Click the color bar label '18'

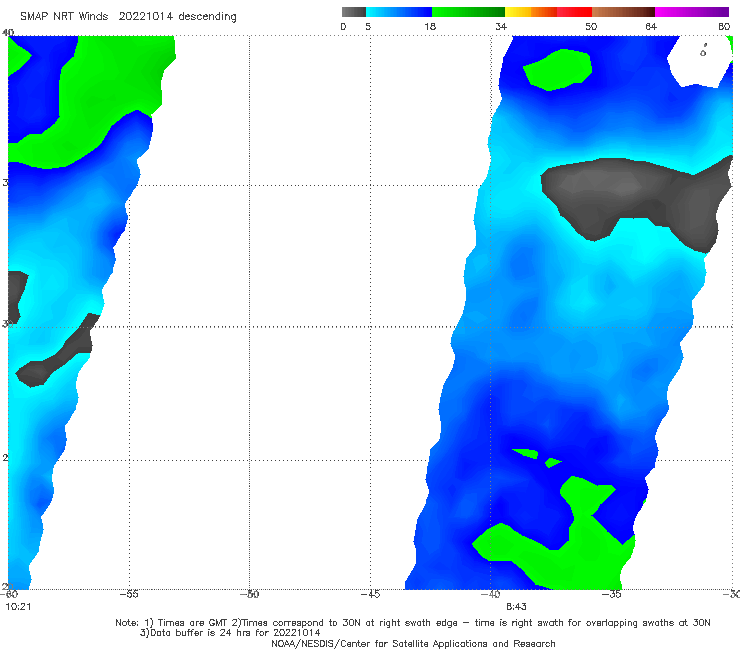[430, 27]
